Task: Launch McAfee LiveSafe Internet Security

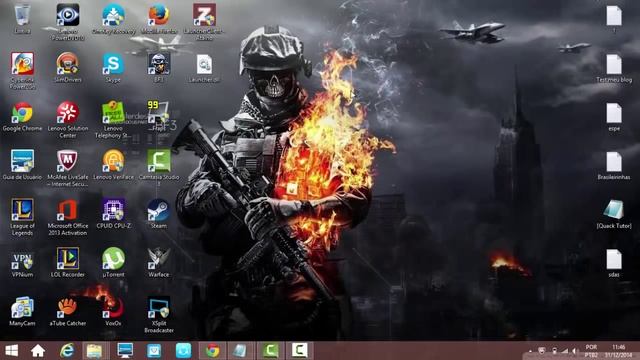Action: pos(68,169)
